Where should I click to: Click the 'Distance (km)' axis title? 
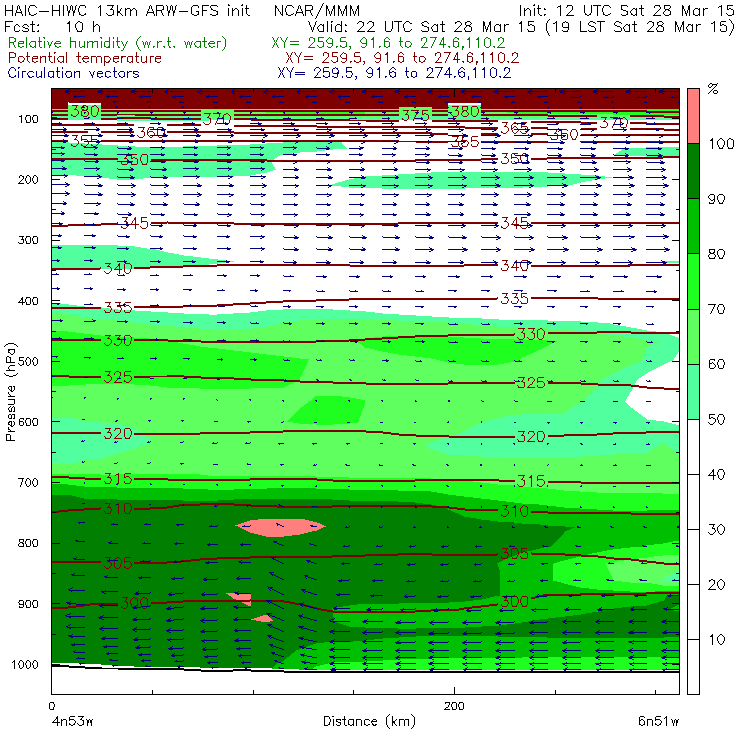coord(369,721)
